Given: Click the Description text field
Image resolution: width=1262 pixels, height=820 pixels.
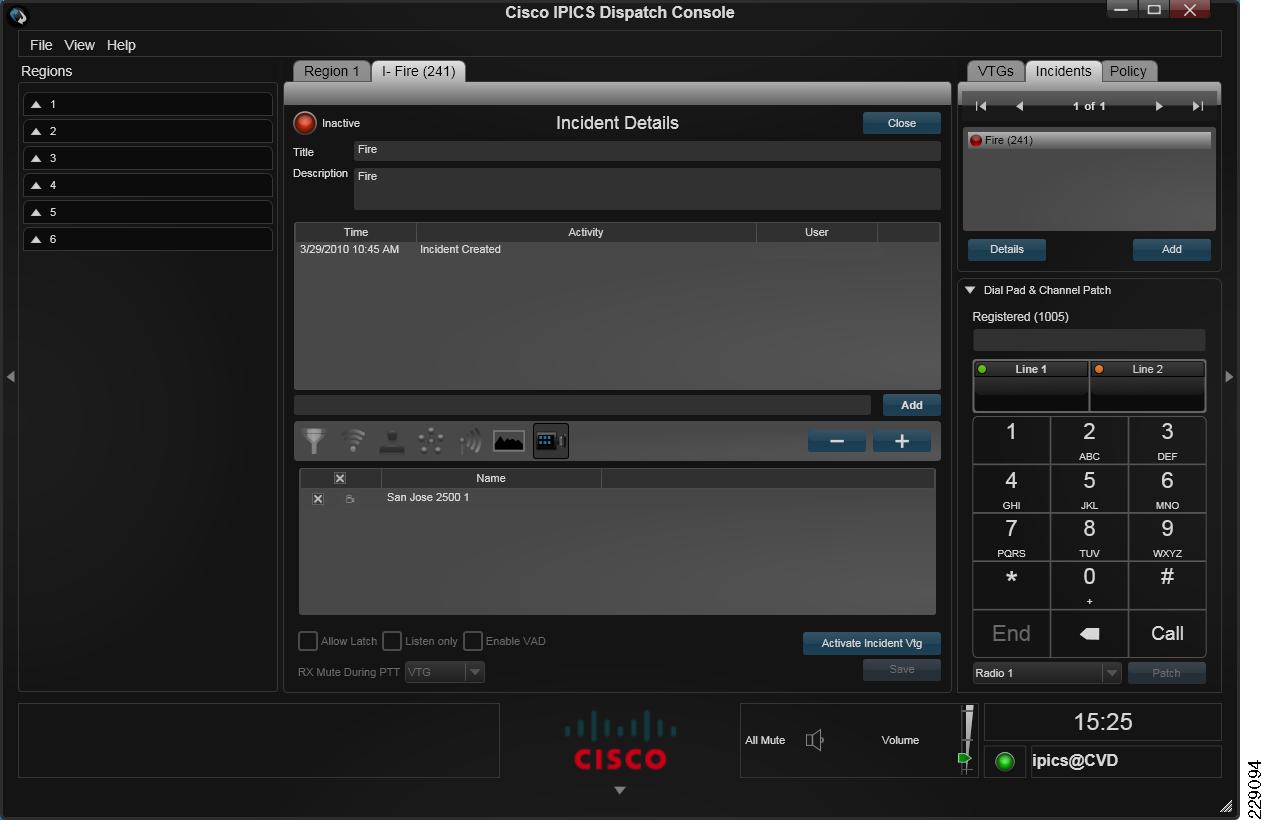Looking at the screenshot, I should click(647, 189).
